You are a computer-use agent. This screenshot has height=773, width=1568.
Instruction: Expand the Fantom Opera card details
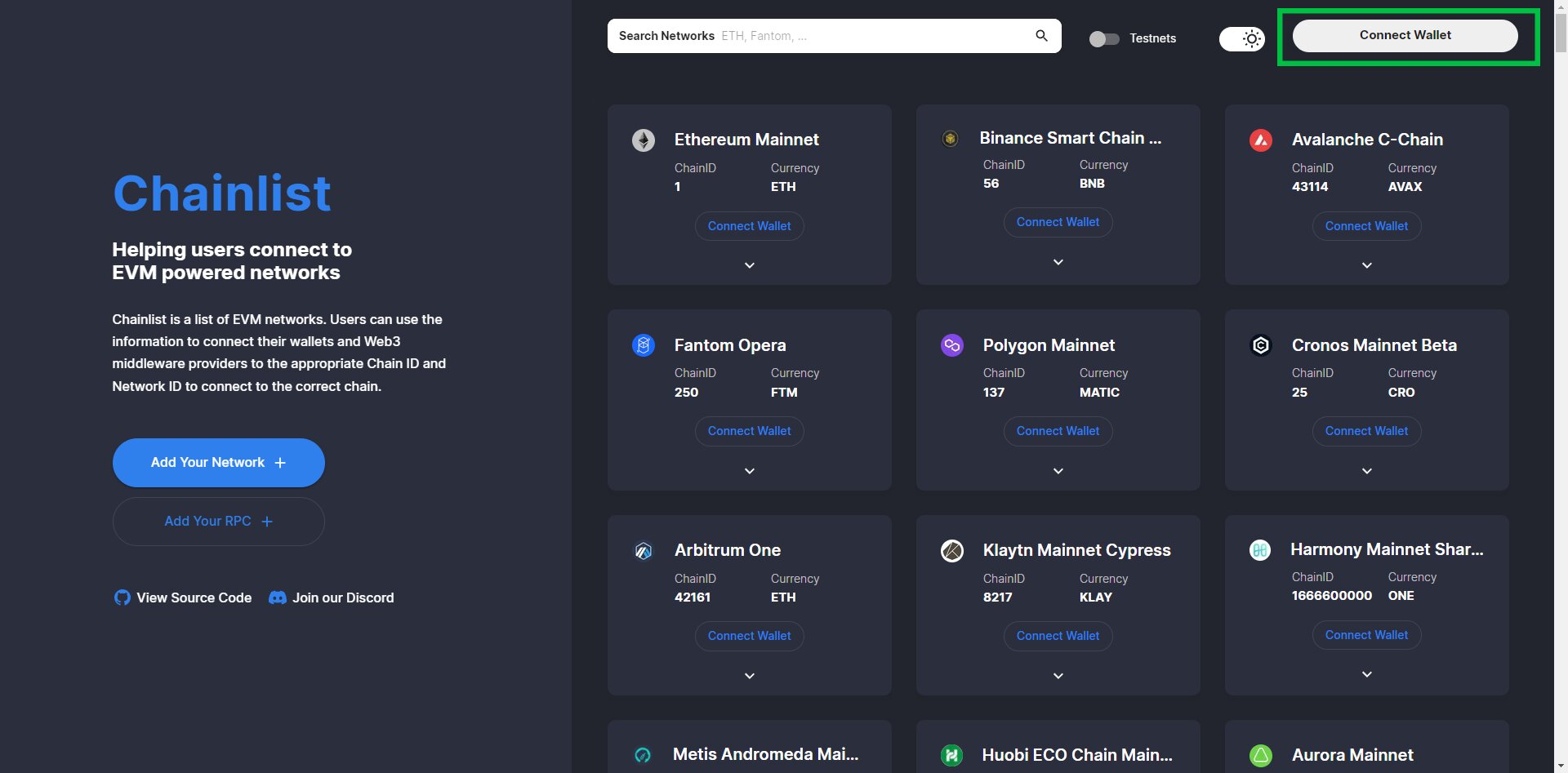click(x=750, y=471)
